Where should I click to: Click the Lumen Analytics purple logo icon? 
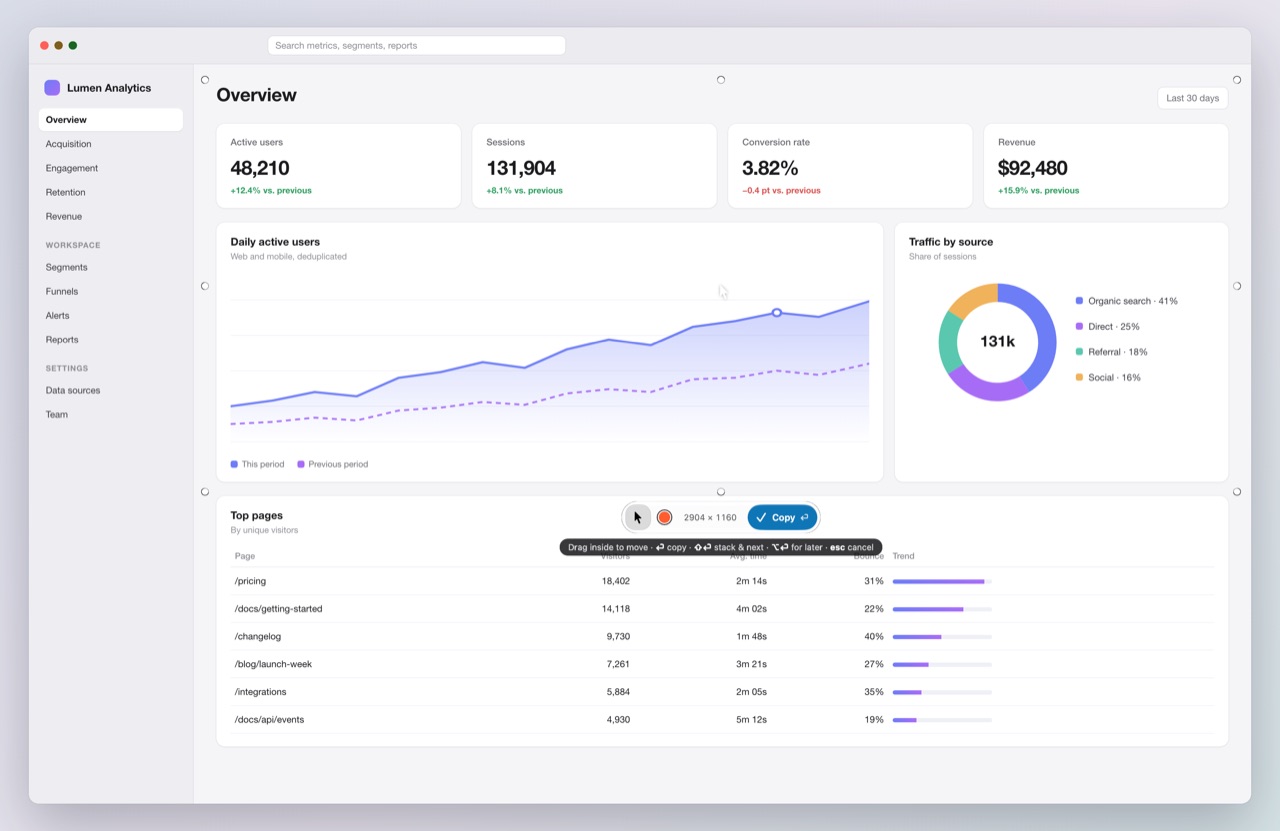coord(52,88)
